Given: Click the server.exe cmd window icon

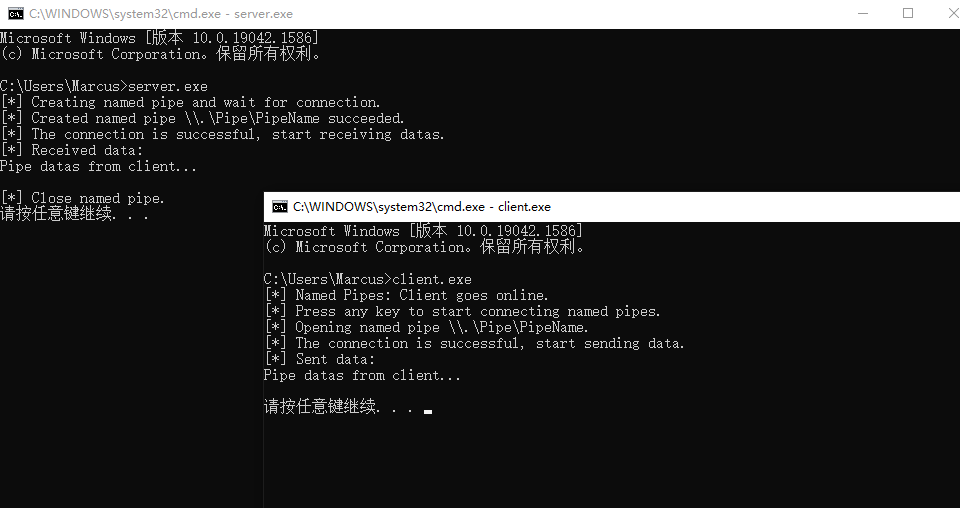Looking at the screenshot, I should click(x=16, y=13).
